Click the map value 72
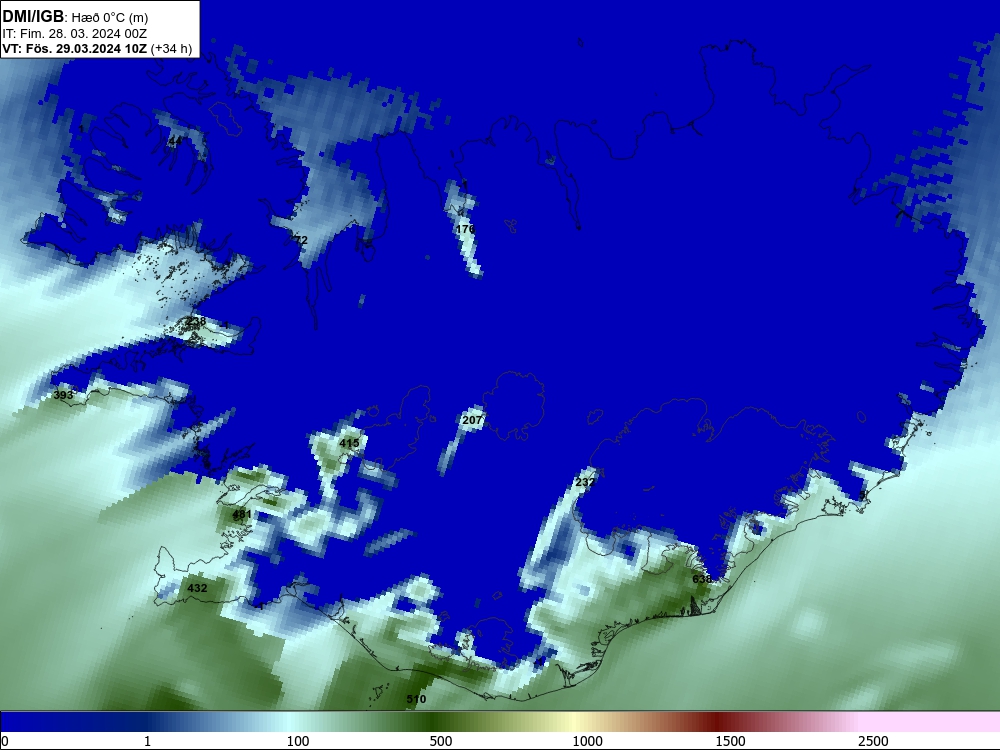The width and height of the screenshot is (1000, 750). 301,240
